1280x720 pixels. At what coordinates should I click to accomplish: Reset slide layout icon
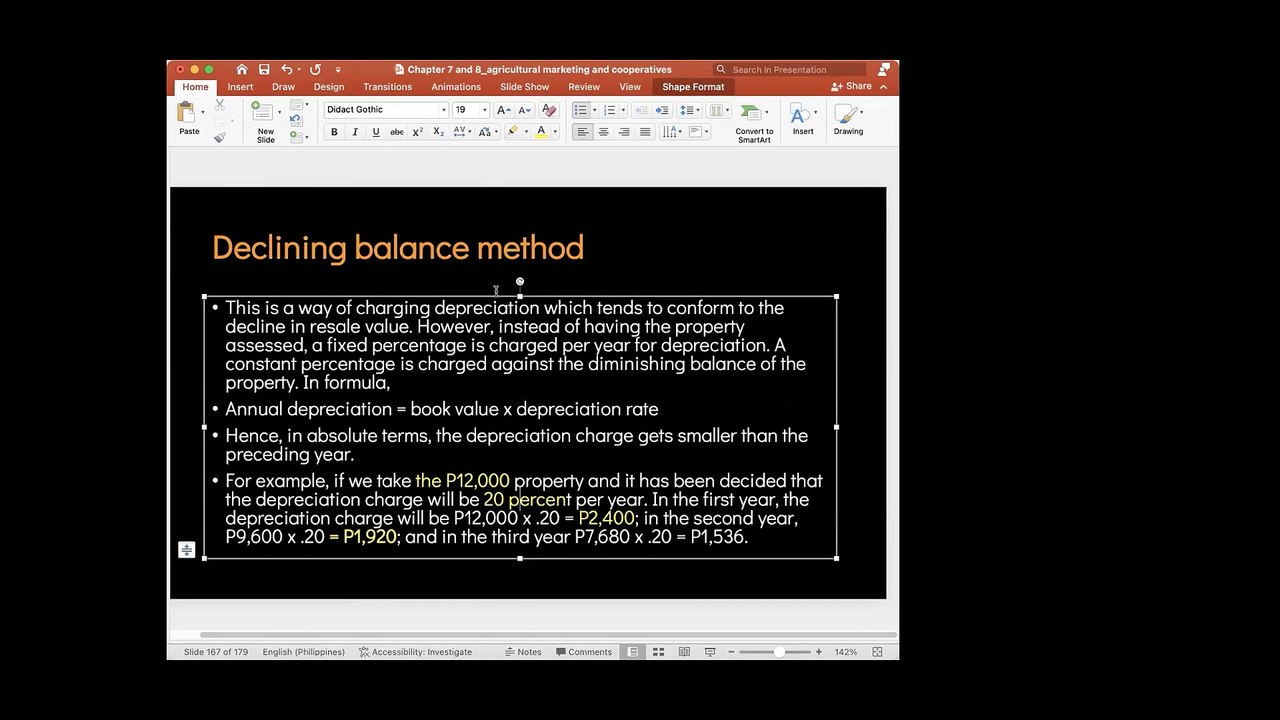coord(296,120)
